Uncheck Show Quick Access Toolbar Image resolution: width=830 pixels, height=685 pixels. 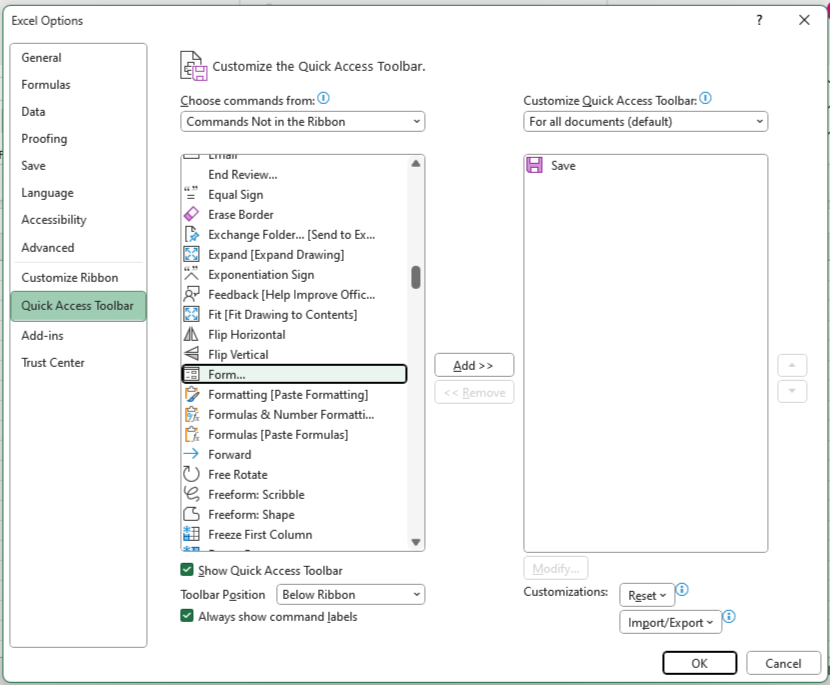click(186, 567)
